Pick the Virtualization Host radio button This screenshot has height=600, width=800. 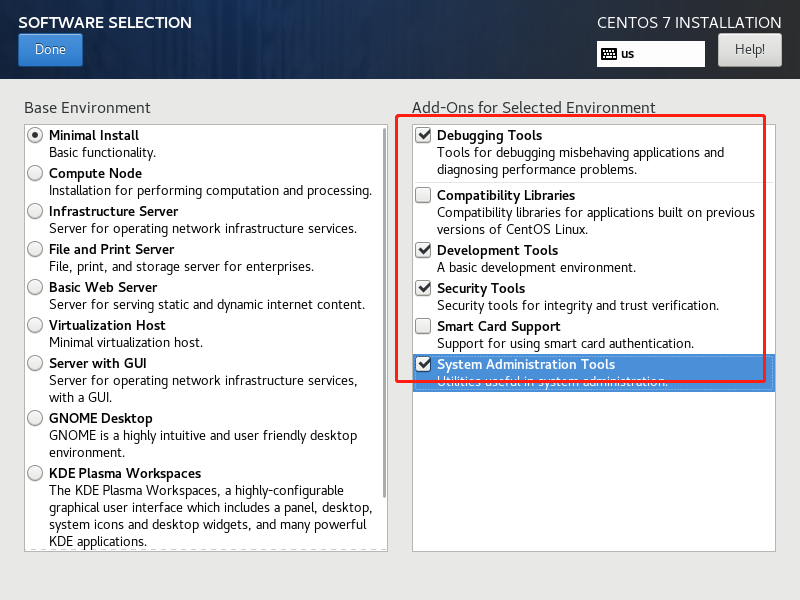(36, 325)
